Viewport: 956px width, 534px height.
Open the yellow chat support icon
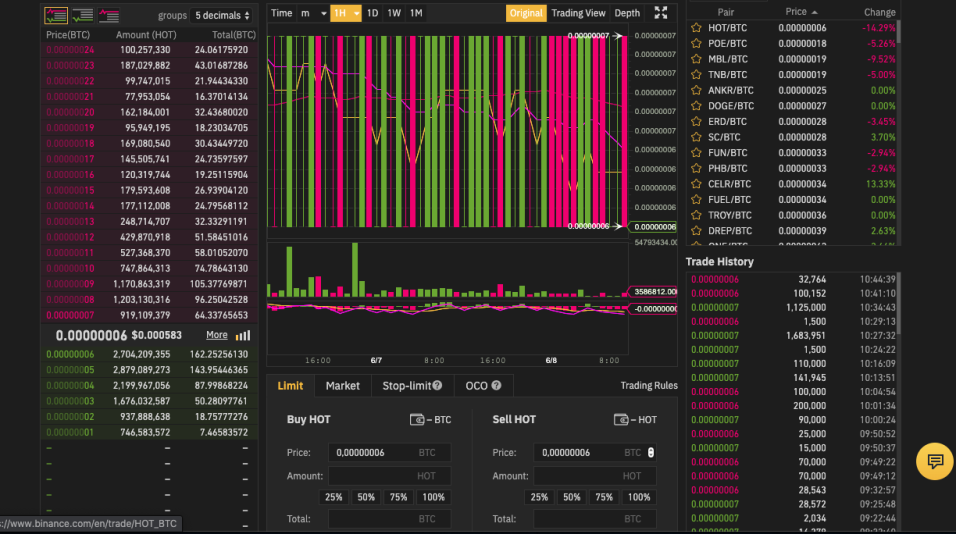point(935,461)
